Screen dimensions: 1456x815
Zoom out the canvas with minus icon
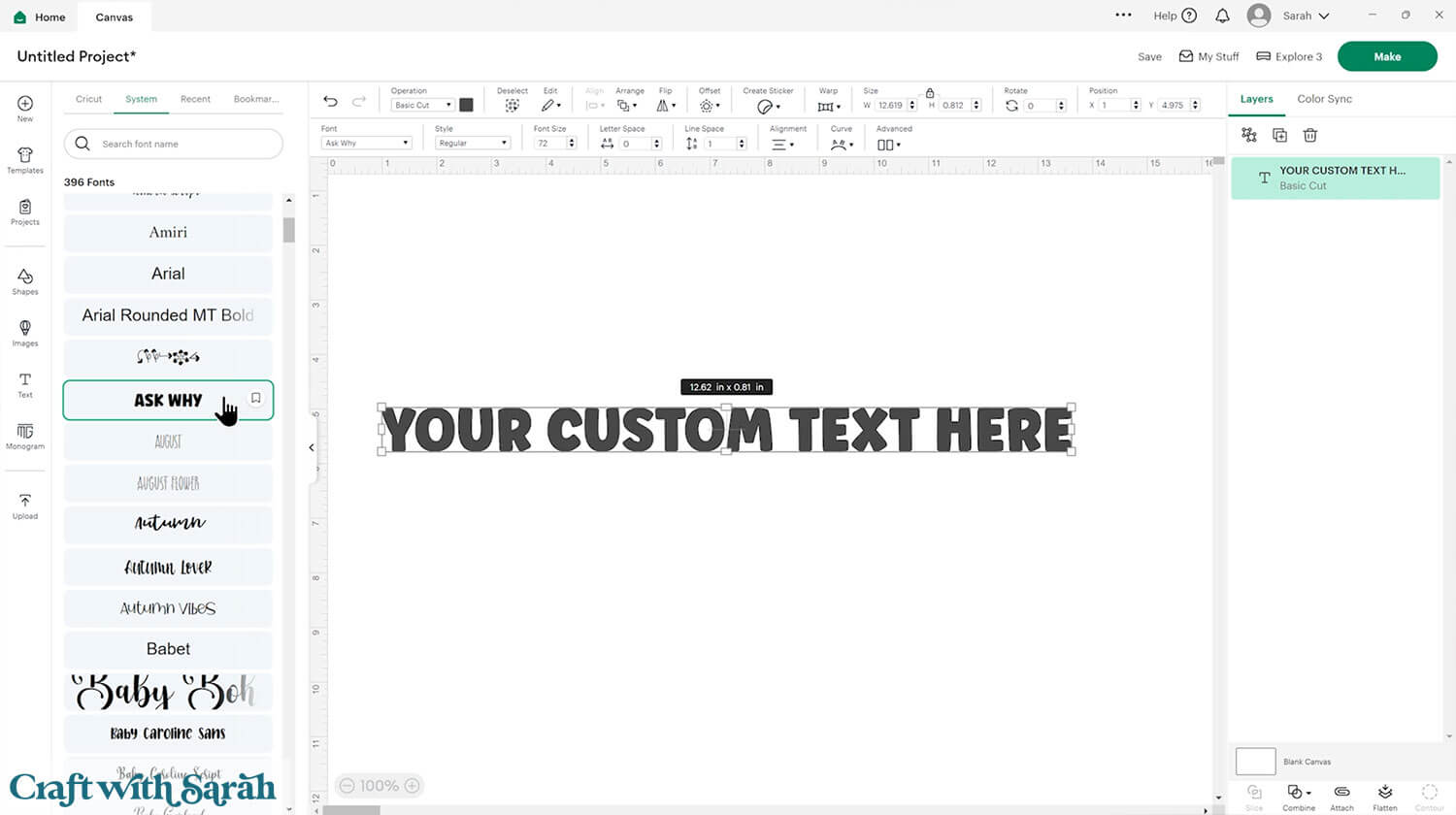pos(347,786)
